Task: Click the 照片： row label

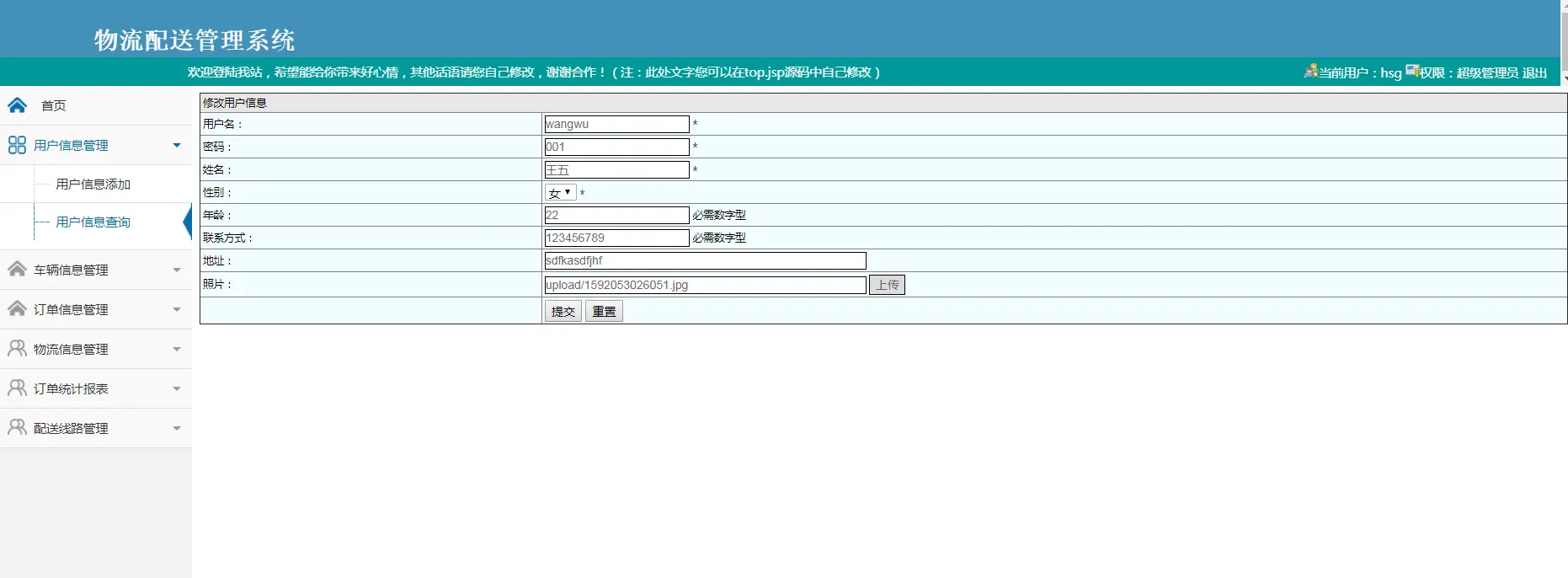Action: pyautogui.click(x=216, y=284)
